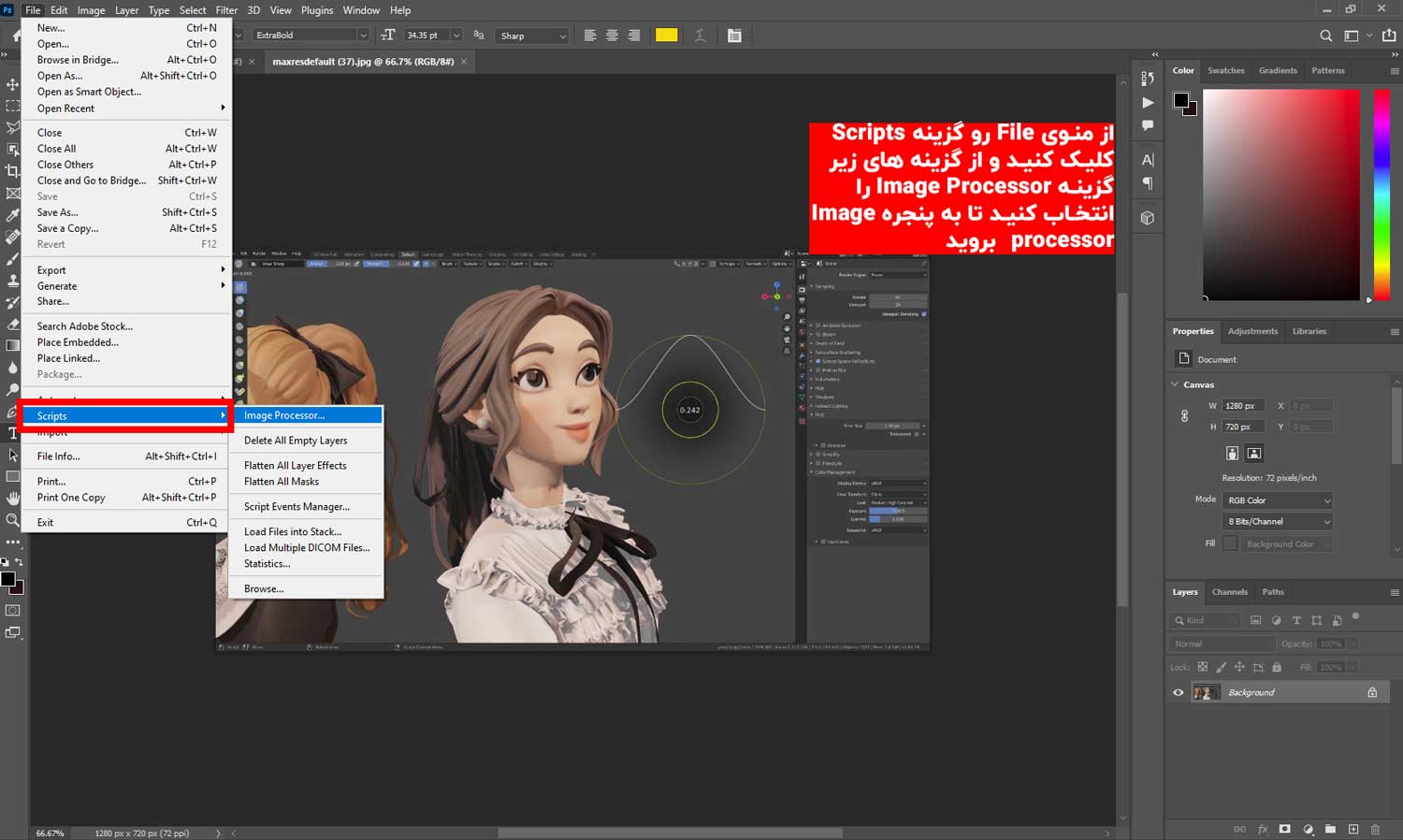
Task: Expand the Export submenu
Action: point(126,270)
